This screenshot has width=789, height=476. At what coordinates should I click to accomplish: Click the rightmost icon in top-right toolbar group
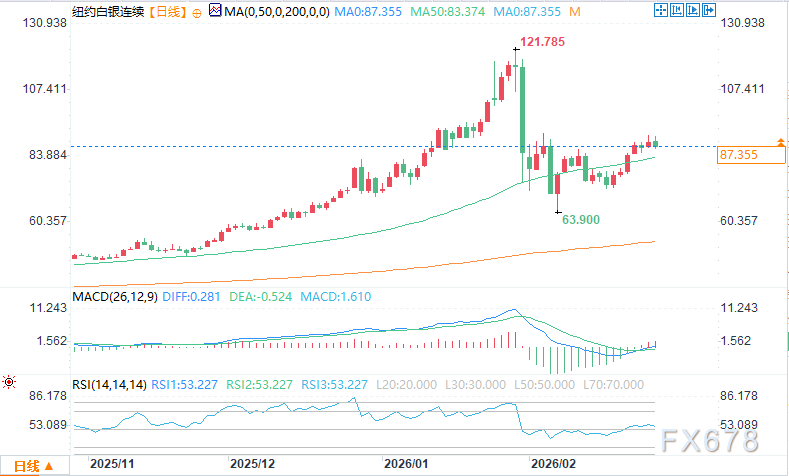coord(708,10)
